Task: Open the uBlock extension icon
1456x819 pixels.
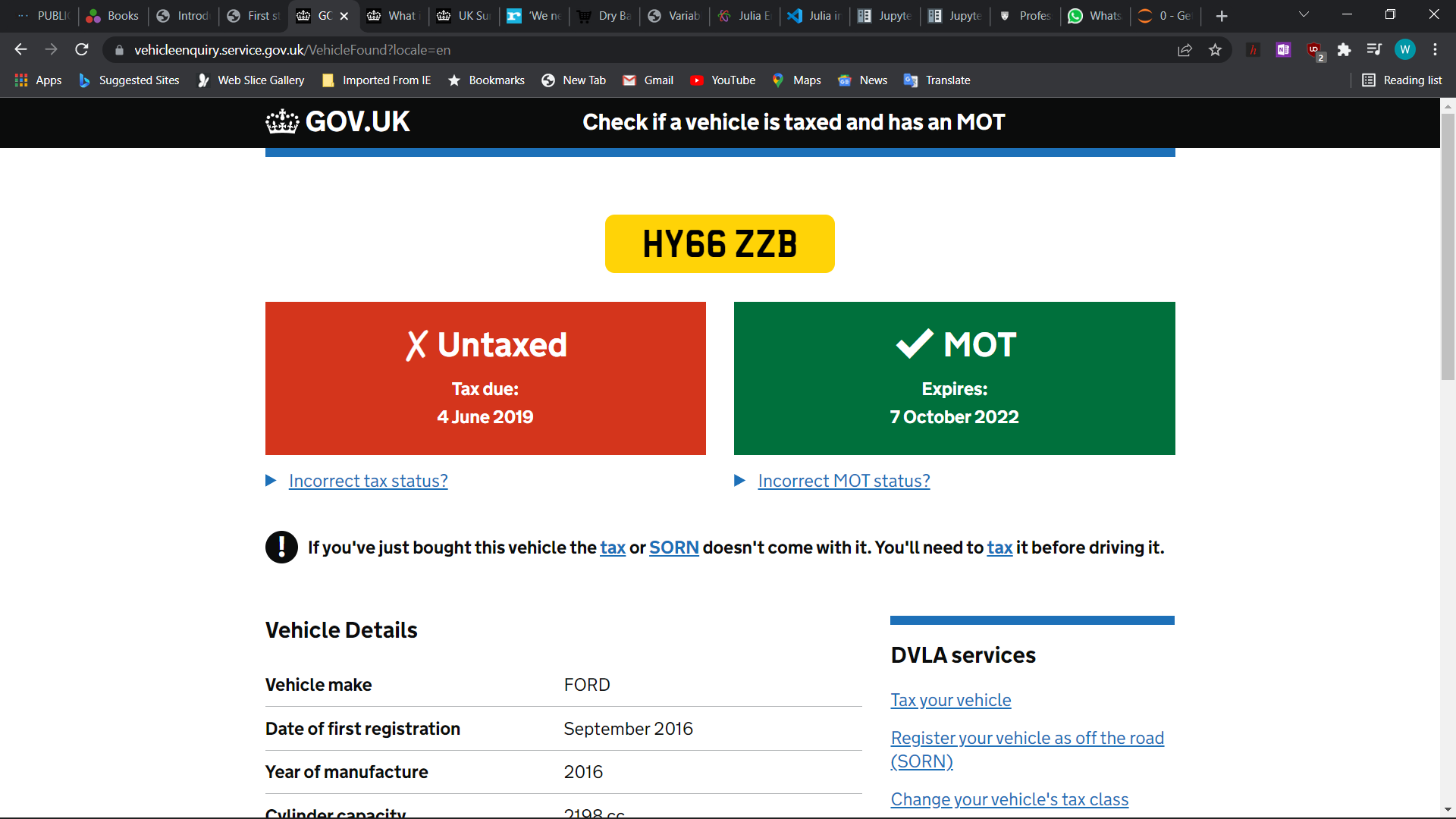Action: pyautogui.click(x=1314, y=51)
